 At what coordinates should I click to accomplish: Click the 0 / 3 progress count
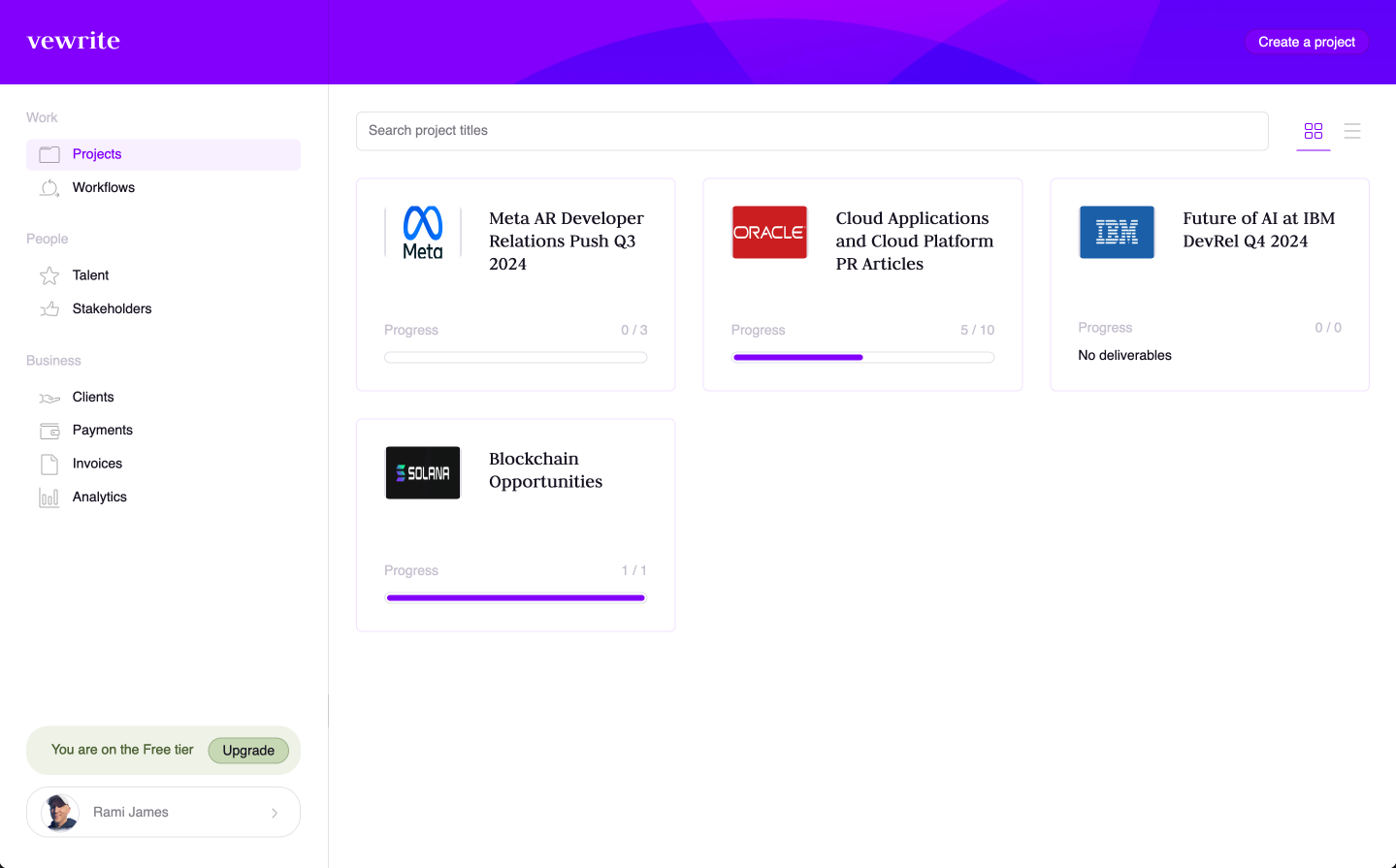coord(633,330)
